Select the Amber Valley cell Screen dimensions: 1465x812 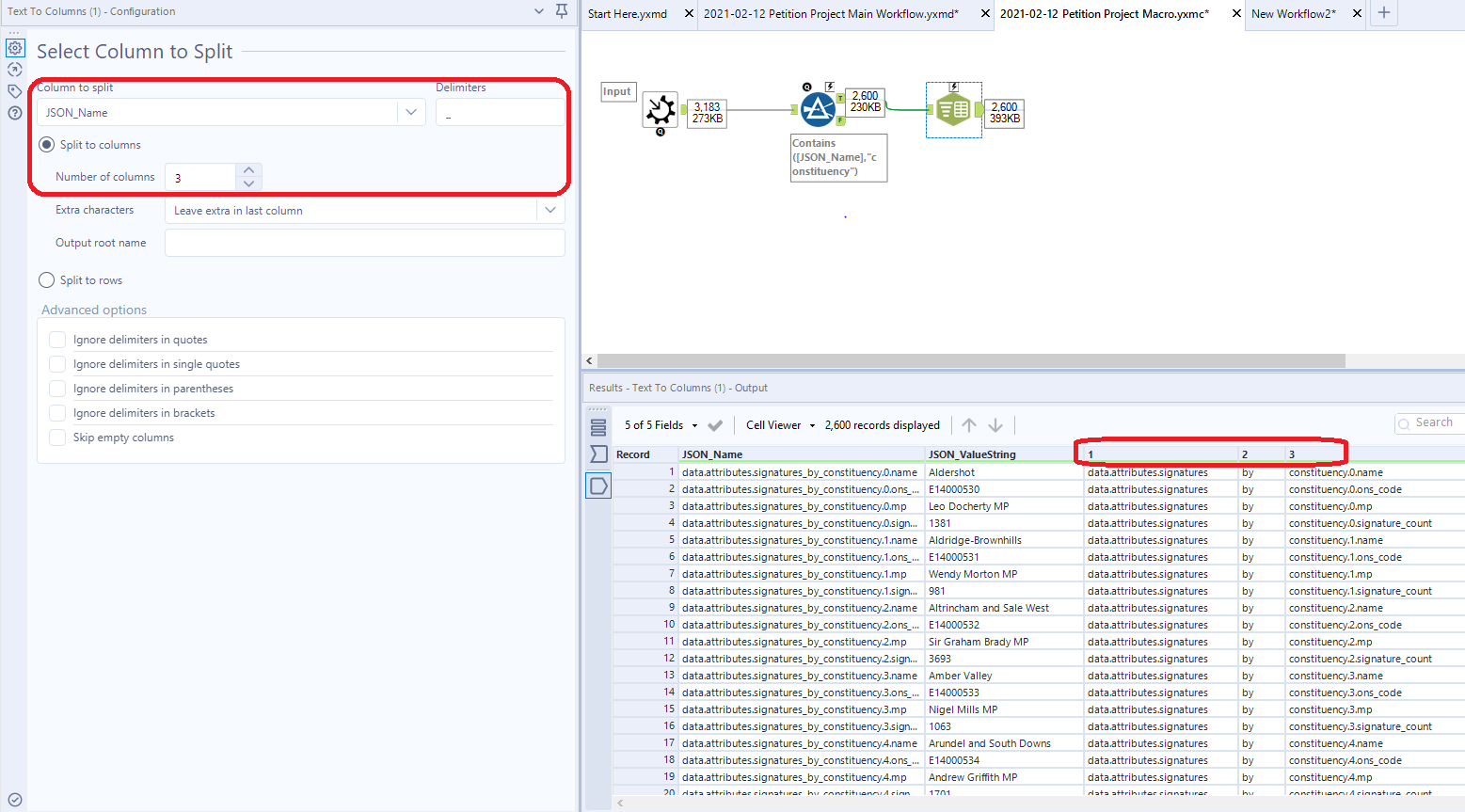tap(1004, 676)
